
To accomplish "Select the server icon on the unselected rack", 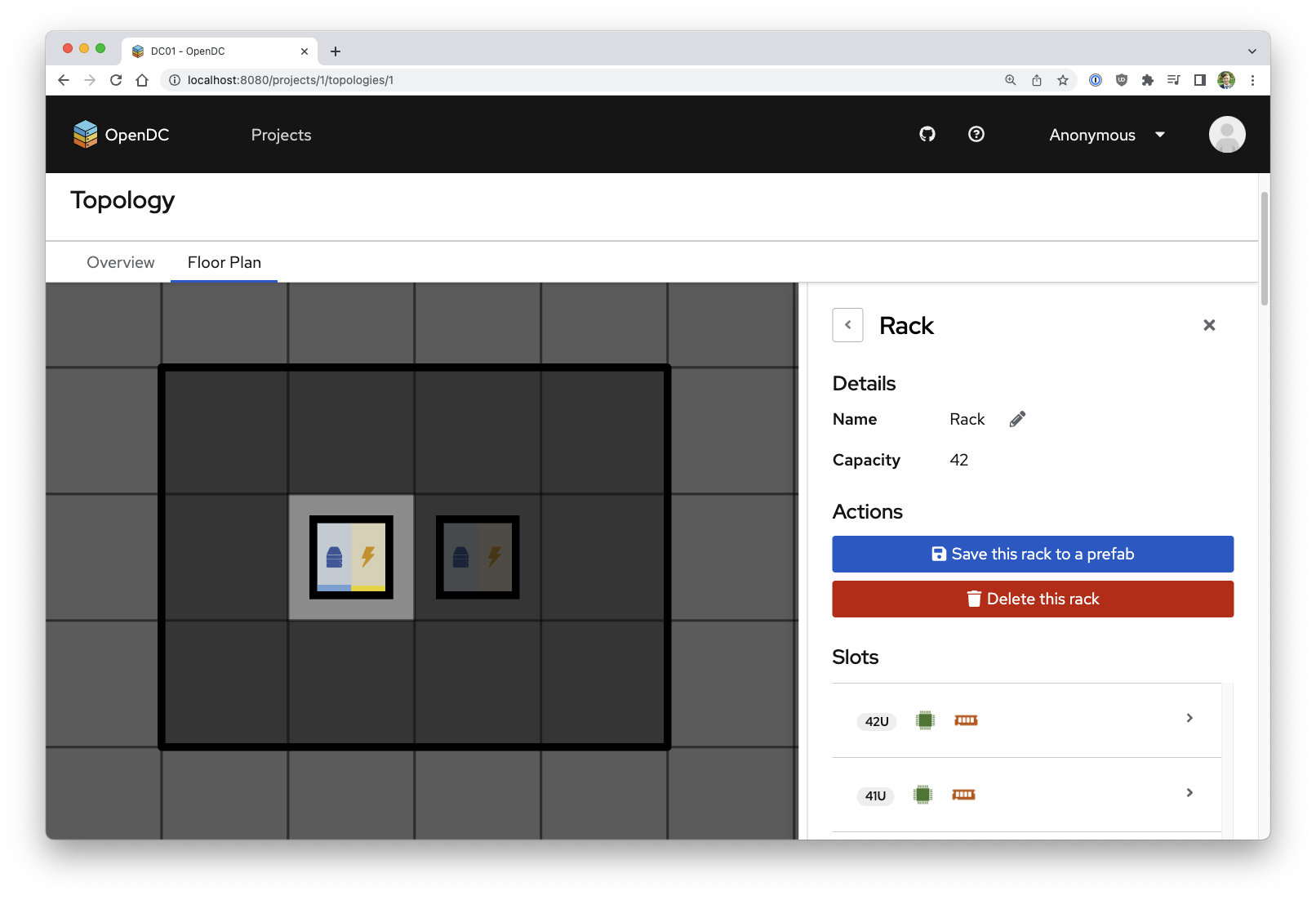I will pyautogui.click(x=460, y=556).
